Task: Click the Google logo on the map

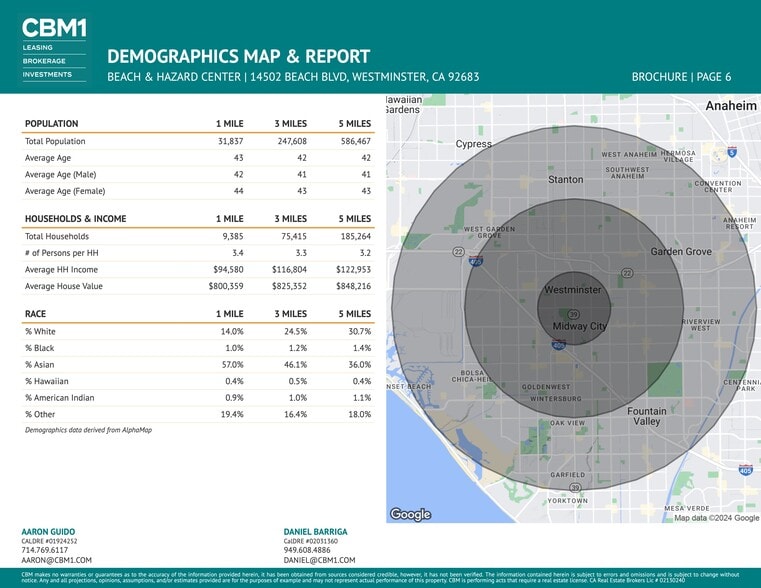Action: [x=410, y=514]
